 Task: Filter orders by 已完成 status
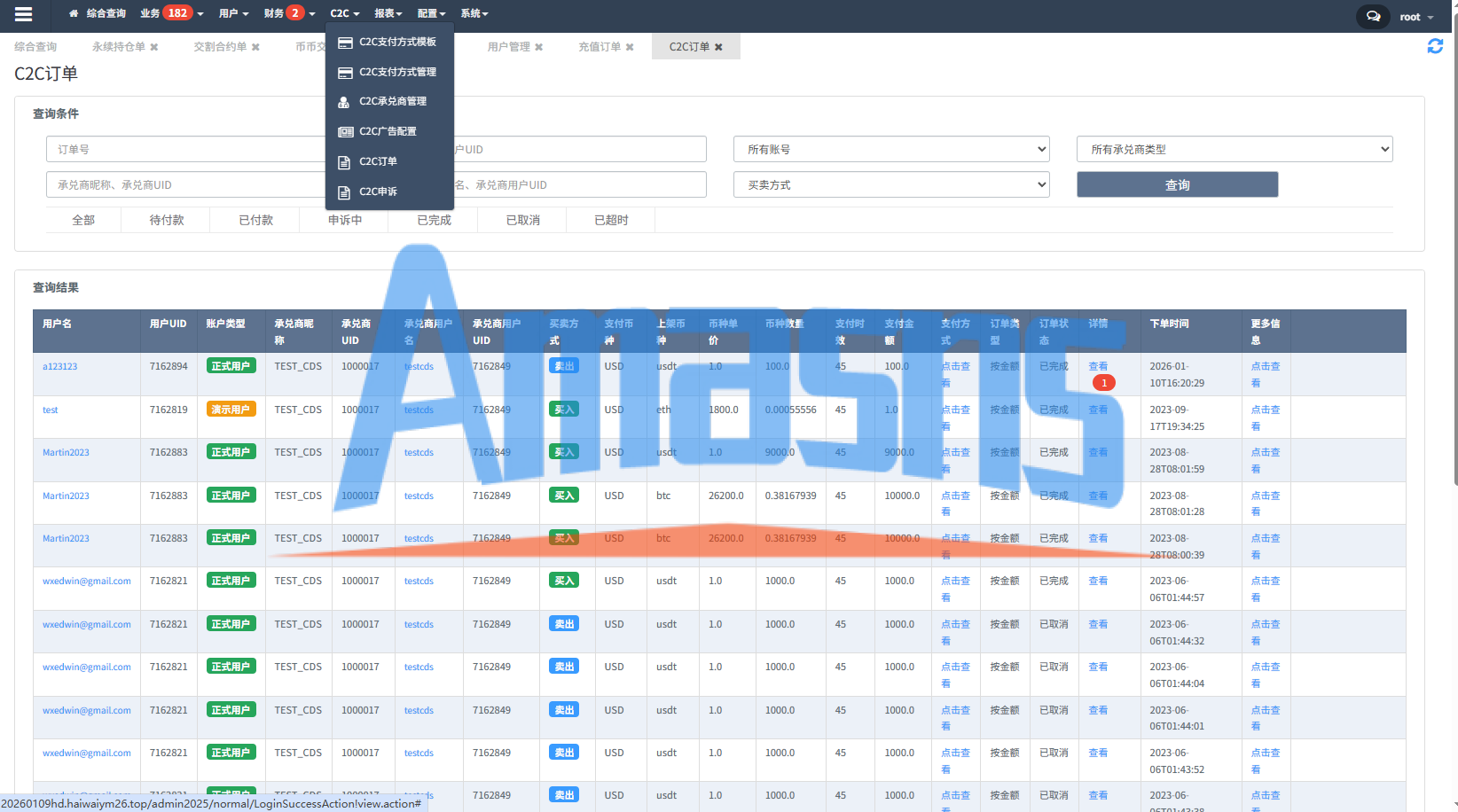[x=434, y=220]
